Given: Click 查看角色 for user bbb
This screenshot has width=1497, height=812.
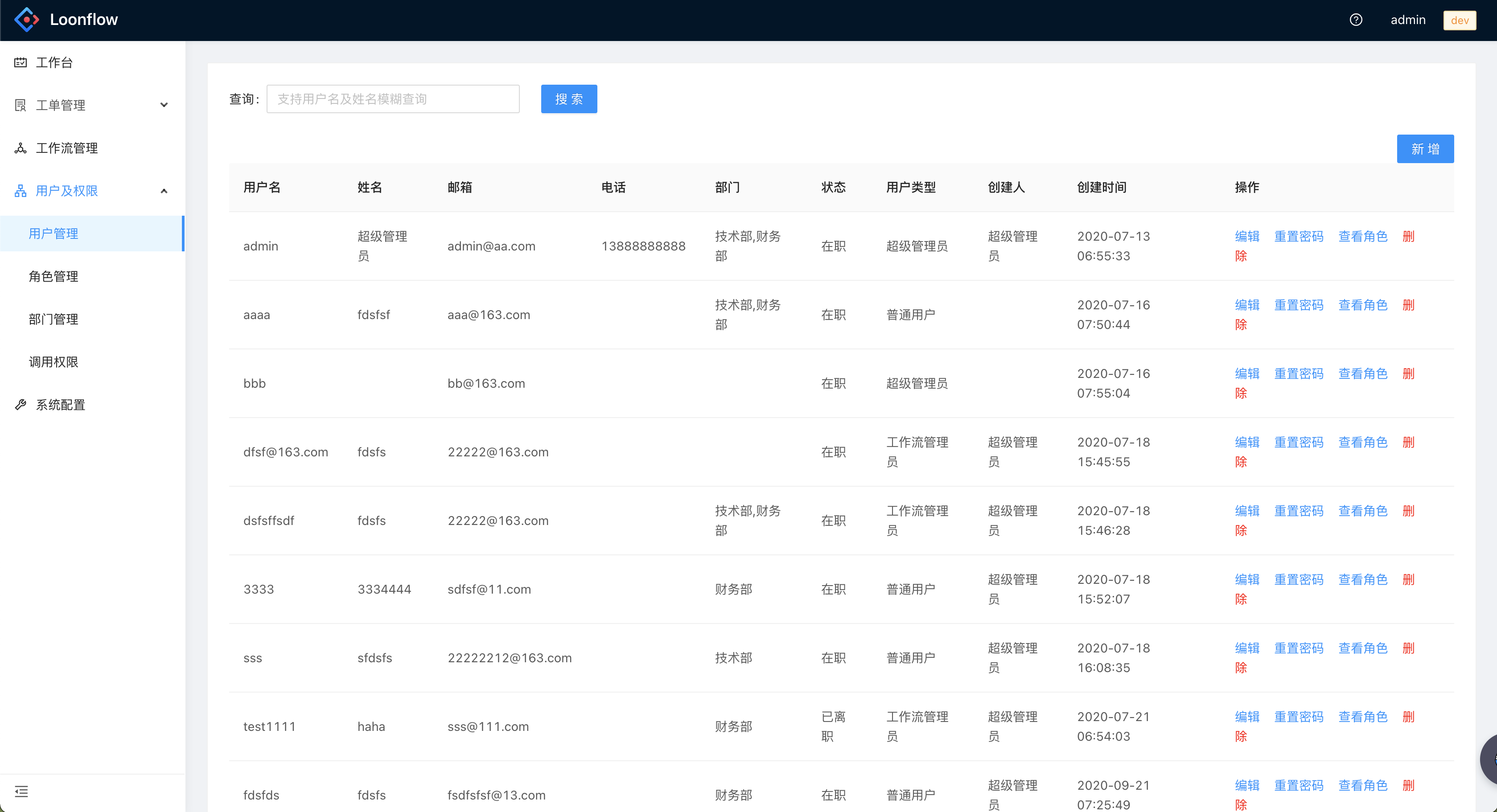Looking at the screenshot, I should click(x=1363, y=373).
